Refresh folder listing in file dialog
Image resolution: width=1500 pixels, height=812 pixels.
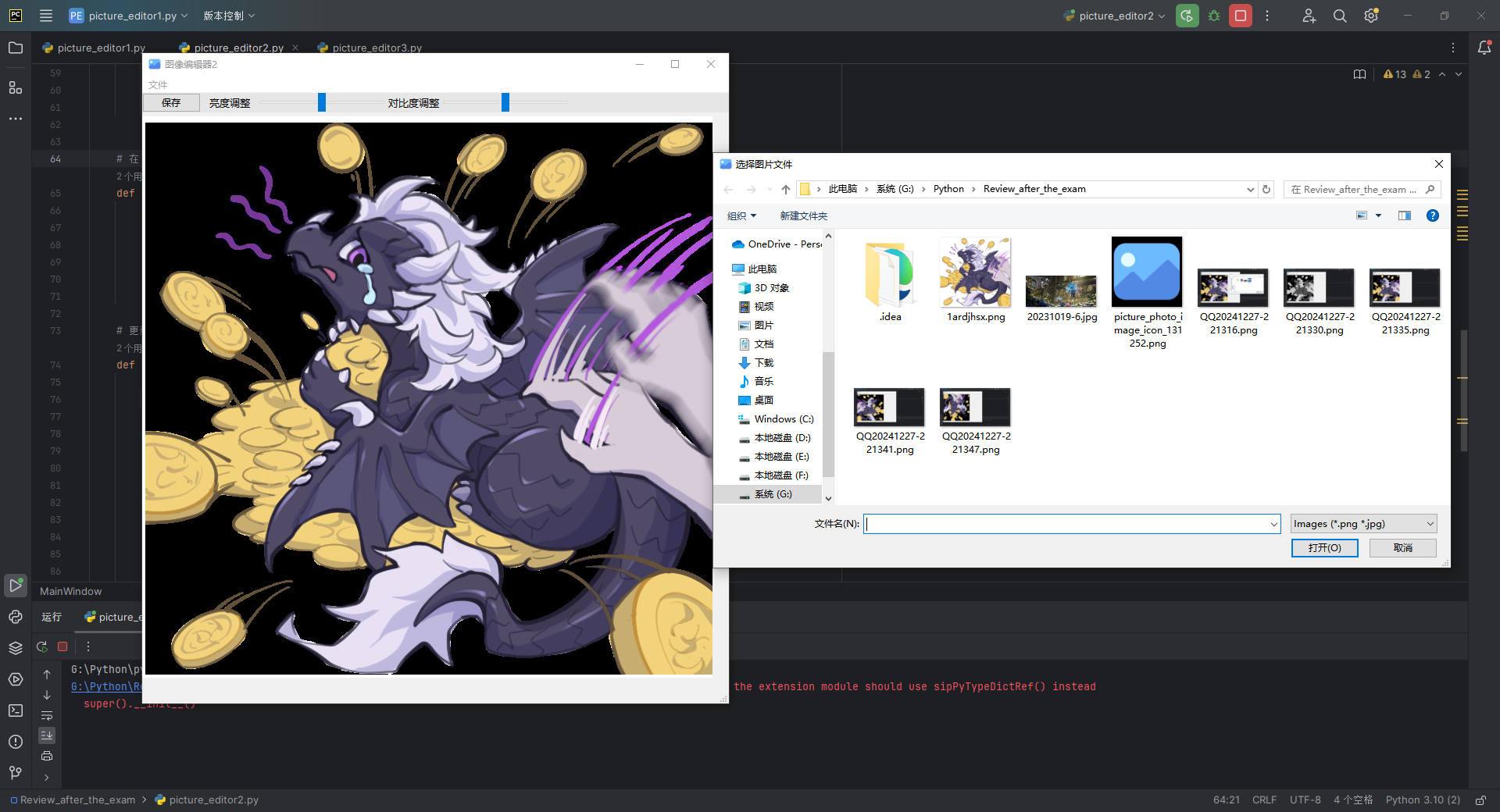coord(1266,189)
